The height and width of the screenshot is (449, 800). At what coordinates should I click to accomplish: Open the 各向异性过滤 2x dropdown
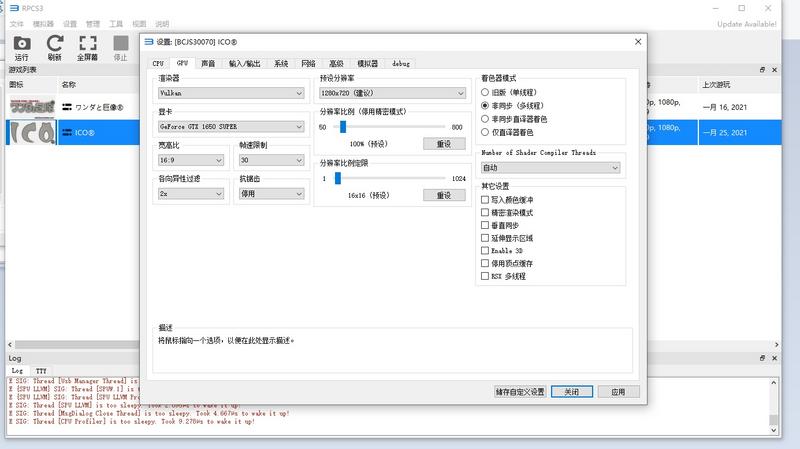pos(191,194)
